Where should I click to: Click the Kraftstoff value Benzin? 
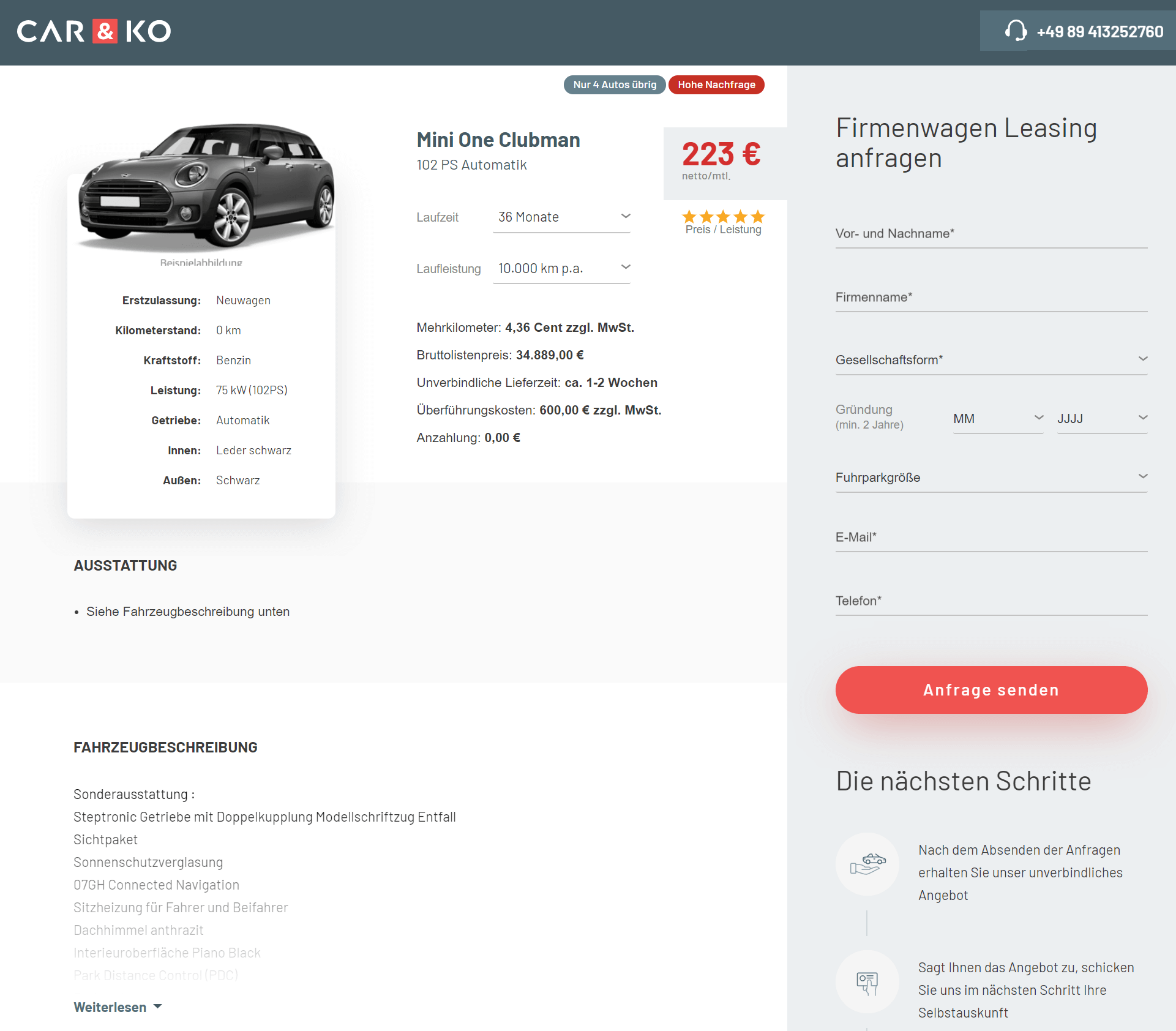pos(233,361)
